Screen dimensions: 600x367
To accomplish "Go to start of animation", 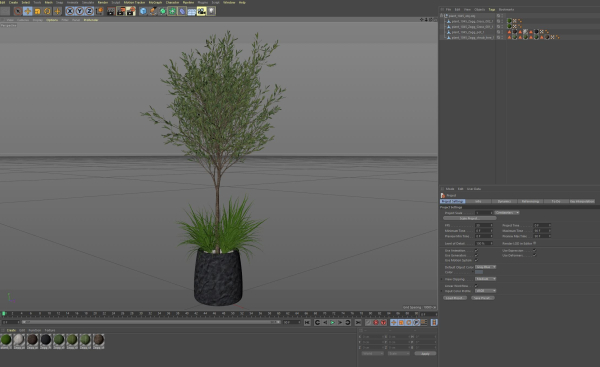I will click(x=307, y=323).
